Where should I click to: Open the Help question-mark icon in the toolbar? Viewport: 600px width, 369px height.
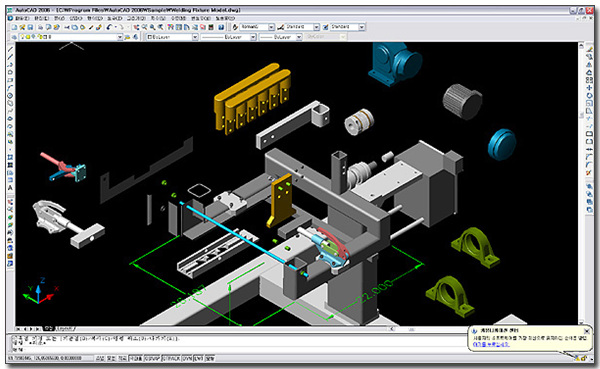click(221, 27)
